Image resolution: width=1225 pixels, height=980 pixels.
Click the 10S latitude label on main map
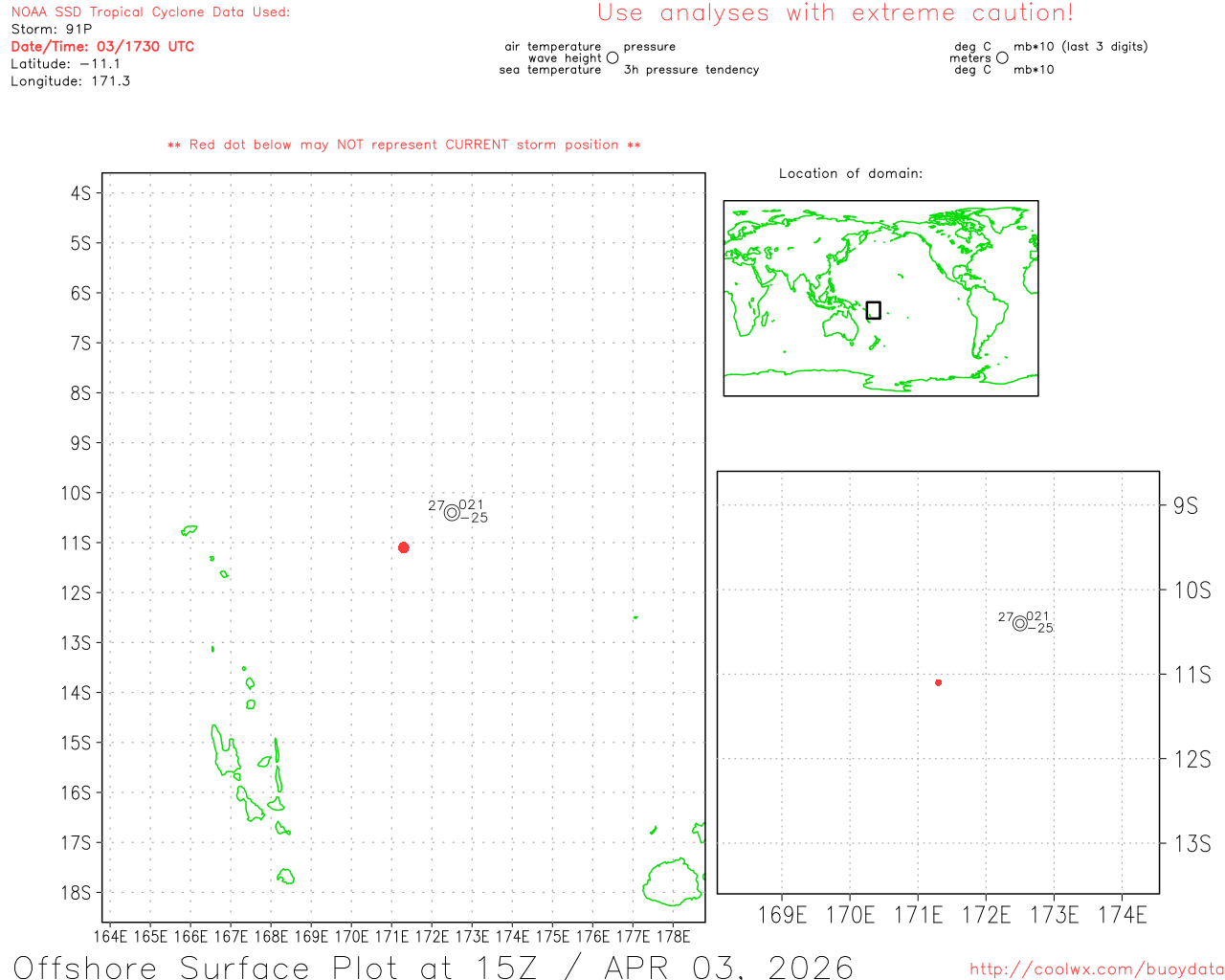[77, 493]
